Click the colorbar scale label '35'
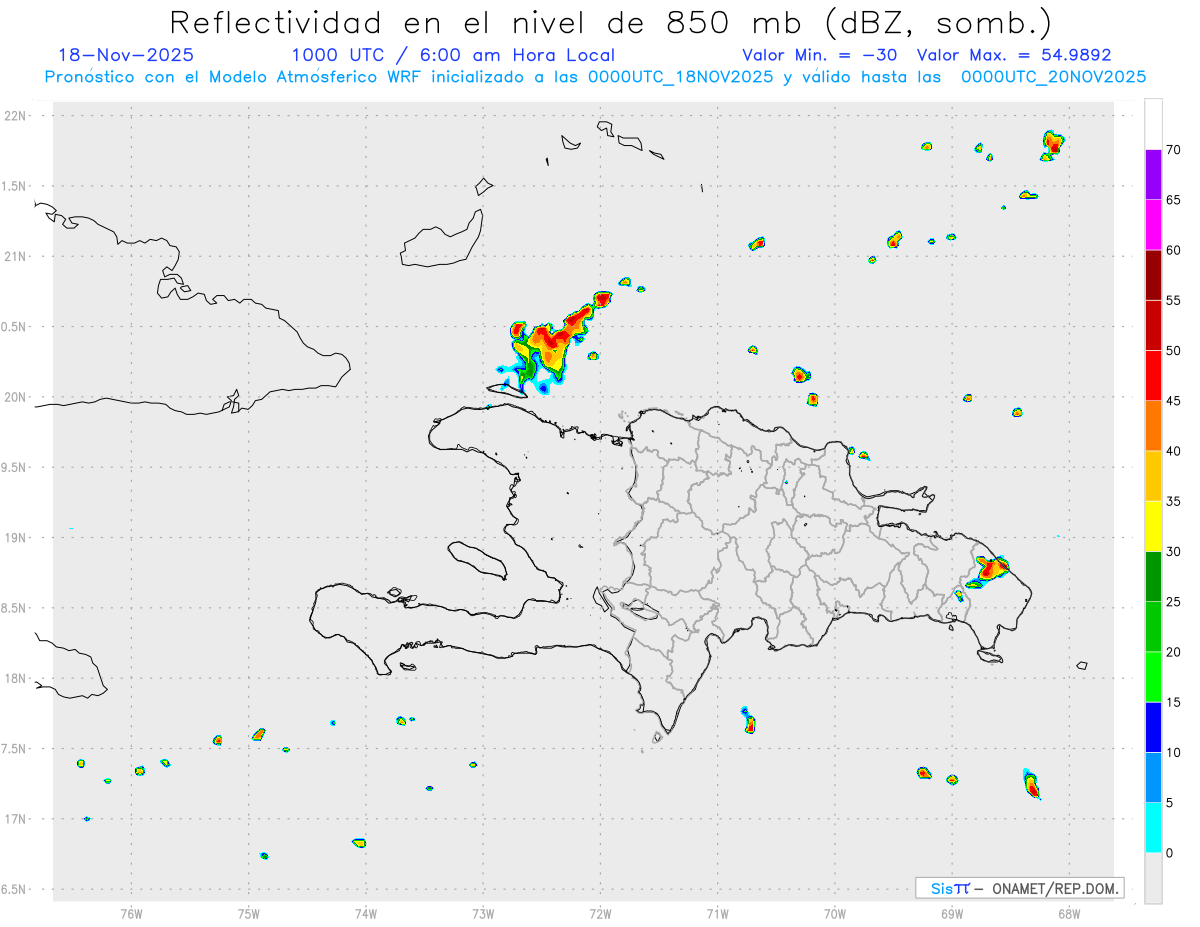The image size is (1200, 927). pyautogui.click(x=1174, y=501)
